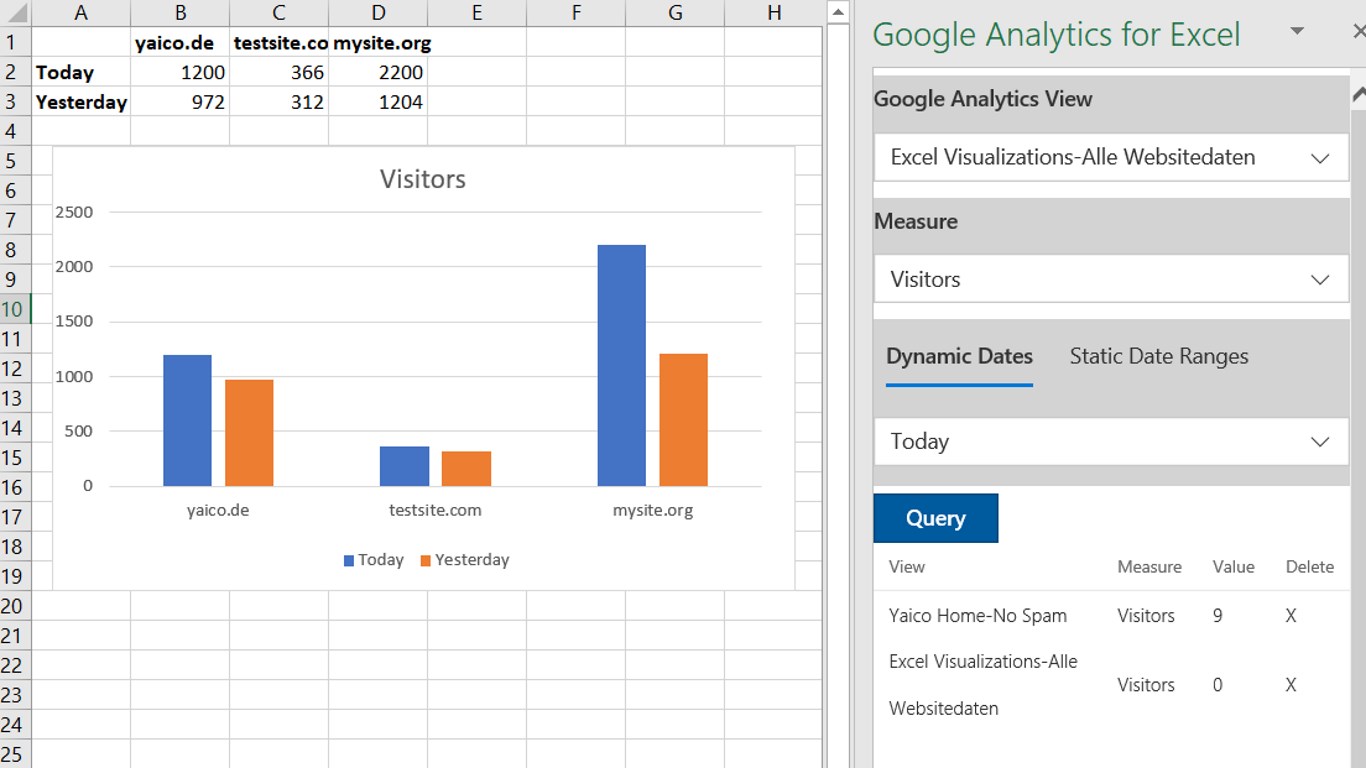The image size is (1366, 768).
Task: Click the View column header in the query table
Action: point(907,567)
